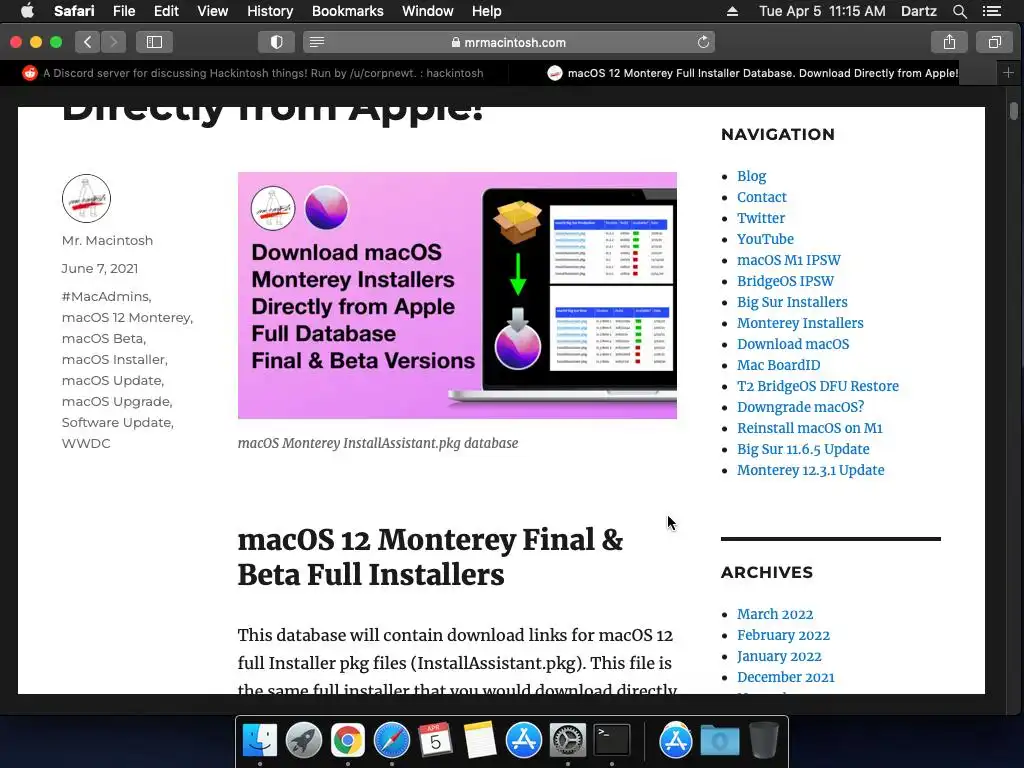Image resolution: width=1024 pixels, height=768 pixels.
Task: Click the page vertical scrollbar thumb
Action: coord(1014,111)
